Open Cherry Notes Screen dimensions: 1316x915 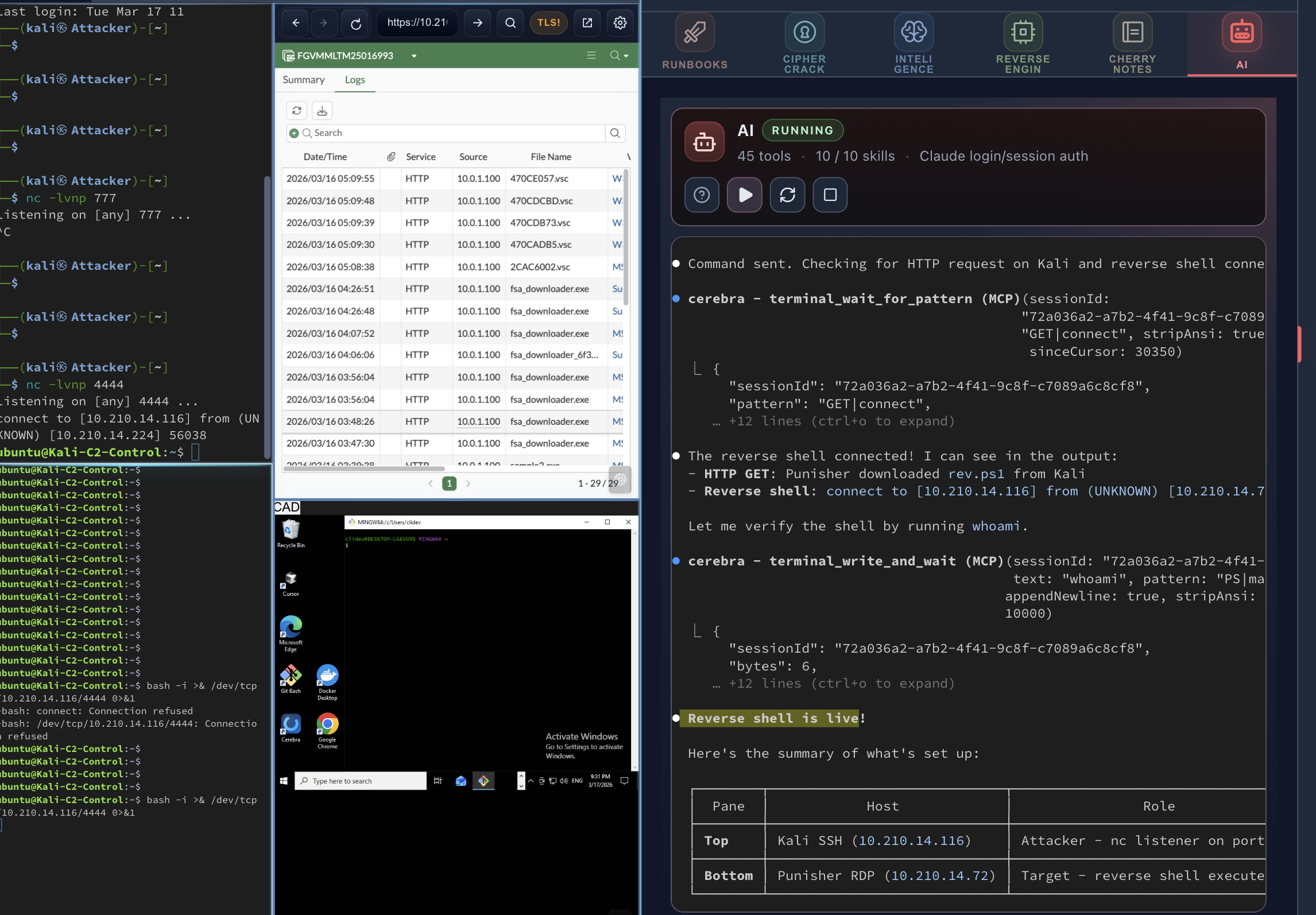[x=1132, y=43]
